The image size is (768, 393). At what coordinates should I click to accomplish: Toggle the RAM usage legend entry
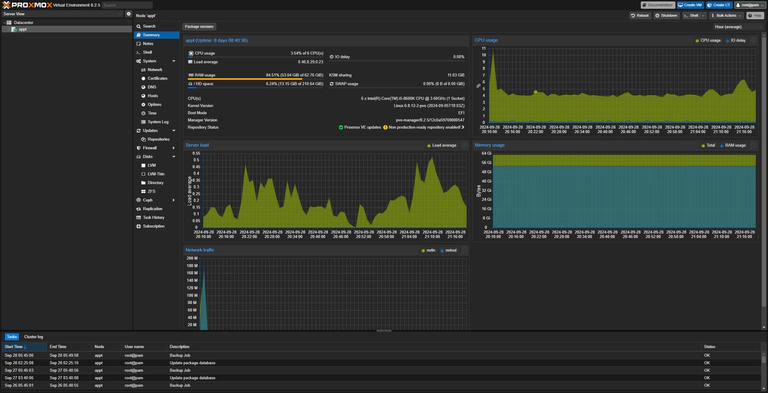pyautogui.click(x=733, y=146)
